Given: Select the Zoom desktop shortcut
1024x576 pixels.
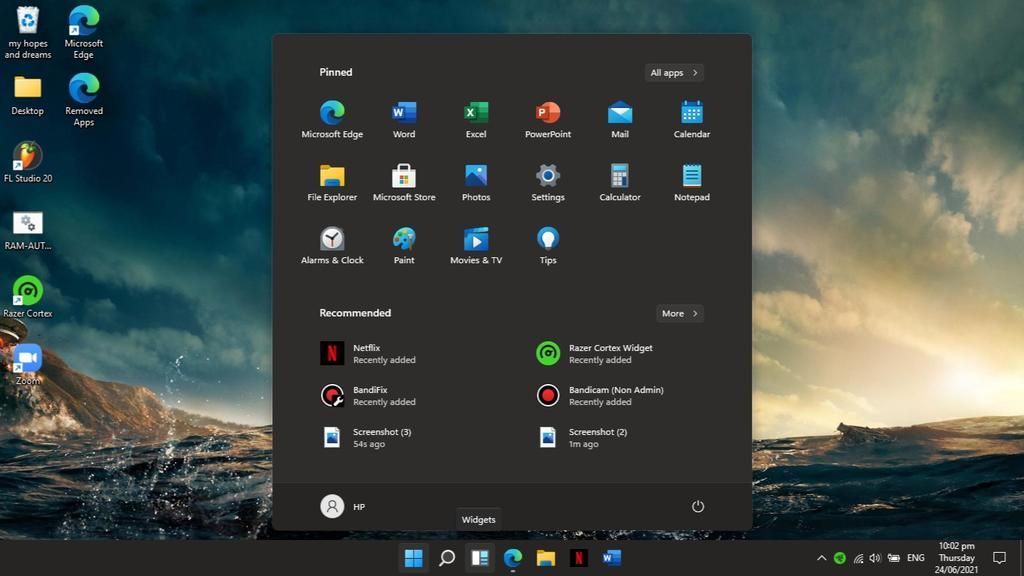Looking at the screenshot, I should point(27,365).
